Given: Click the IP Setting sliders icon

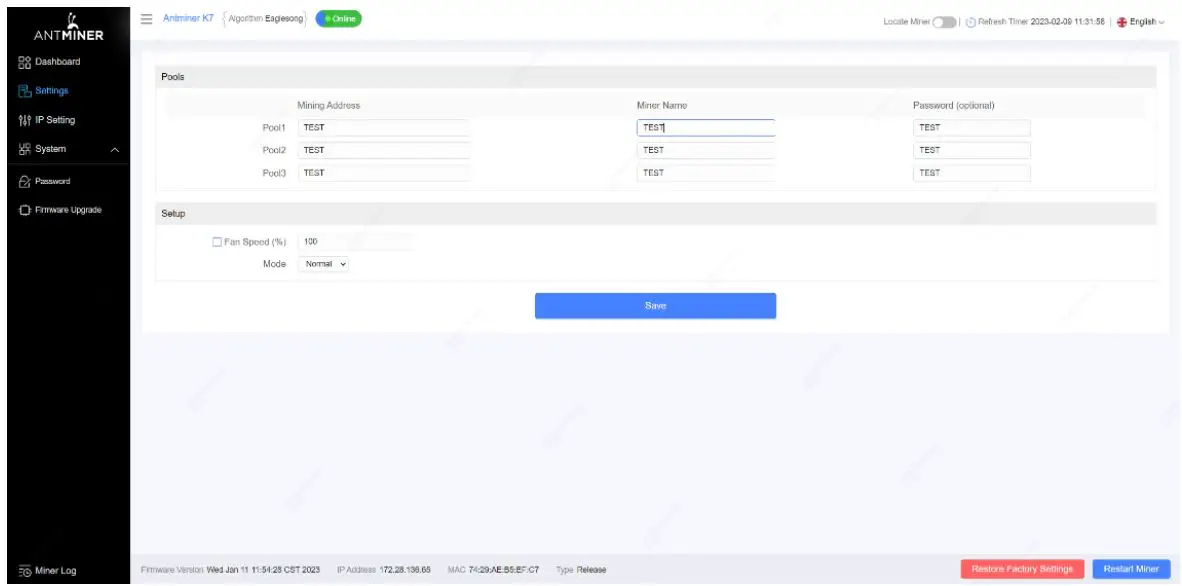Looking at the screenshot, I should (23, 120).
